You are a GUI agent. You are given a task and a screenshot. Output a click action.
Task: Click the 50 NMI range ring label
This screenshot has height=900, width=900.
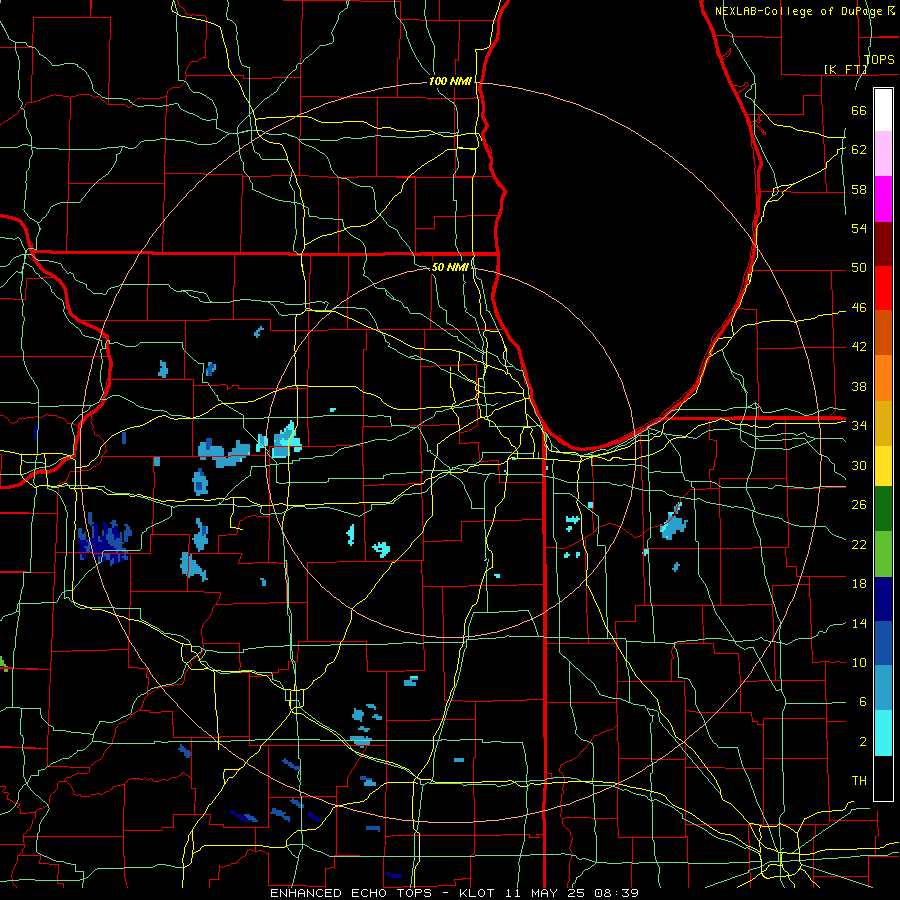pos(450,267)
